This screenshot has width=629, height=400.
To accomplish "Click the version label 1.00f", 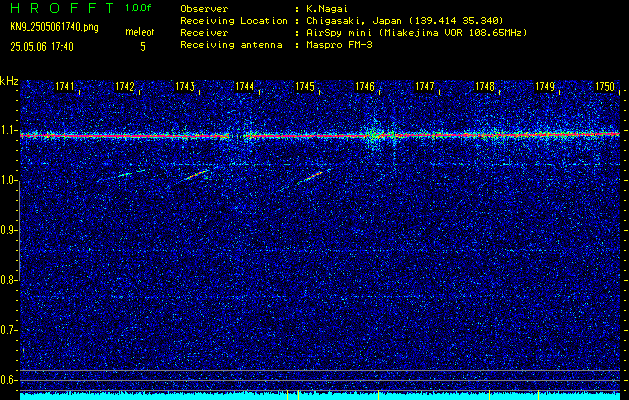I will 138,8.
